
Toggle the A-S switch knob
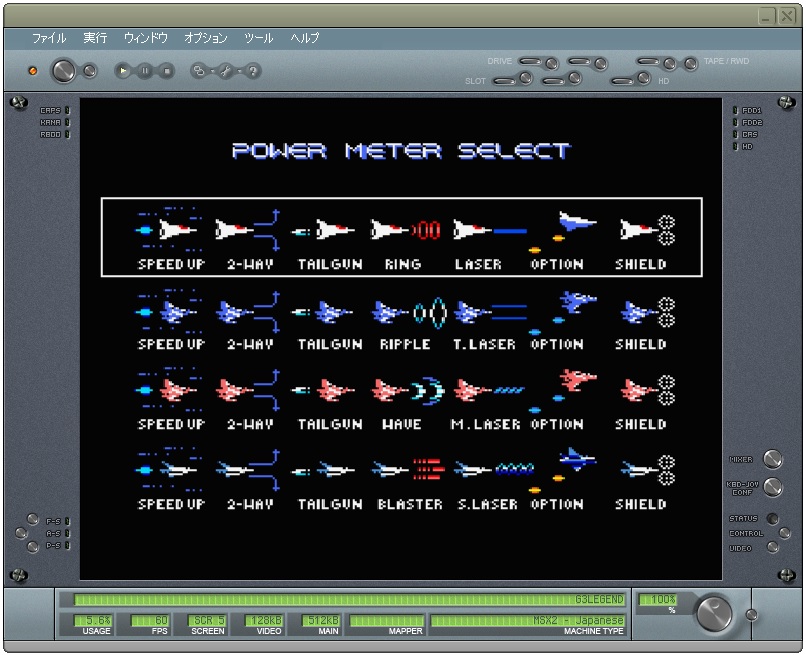tap(21, 533)
